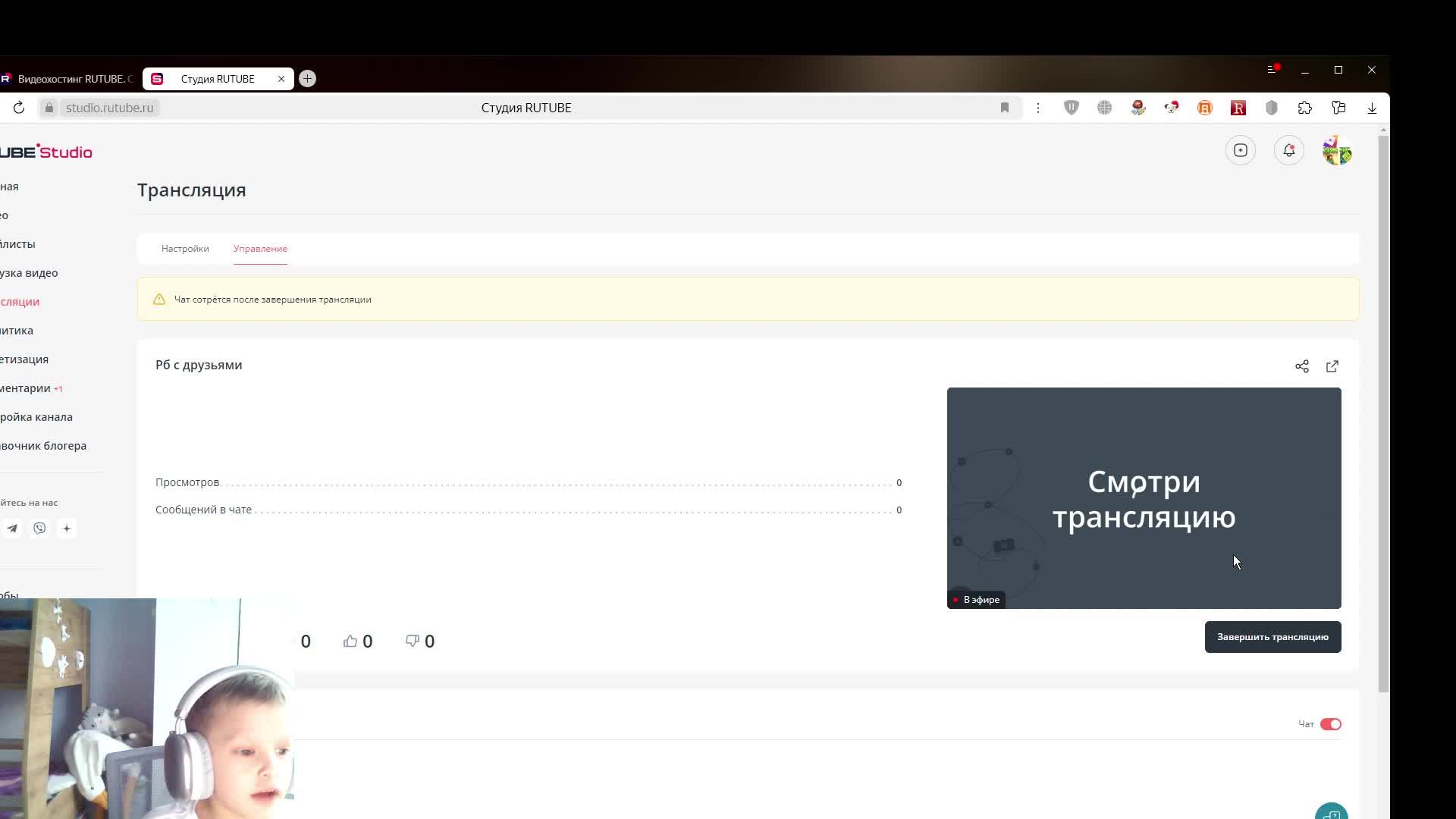Open the puzzle piece extensions menu
1456x819 pixels.
(1305, 108)
